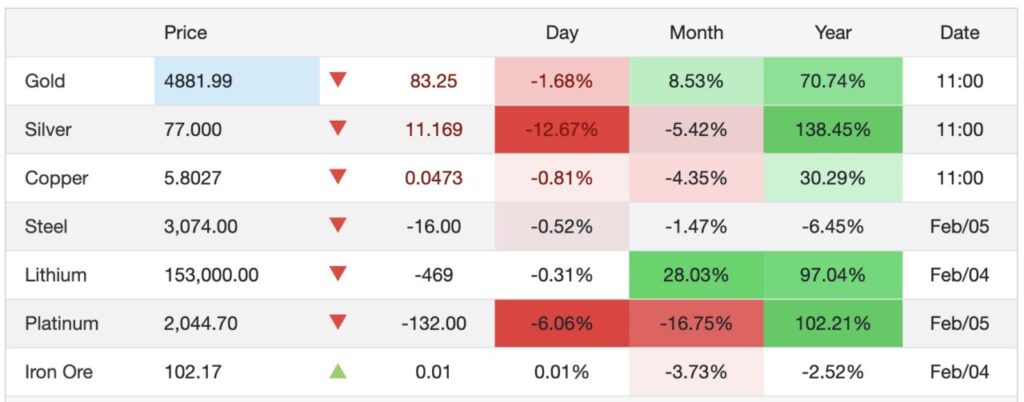The height and width of the screenshot is (402, 1024).
Task: Click Lithium's red down arrow indicator
Action: 338,275
